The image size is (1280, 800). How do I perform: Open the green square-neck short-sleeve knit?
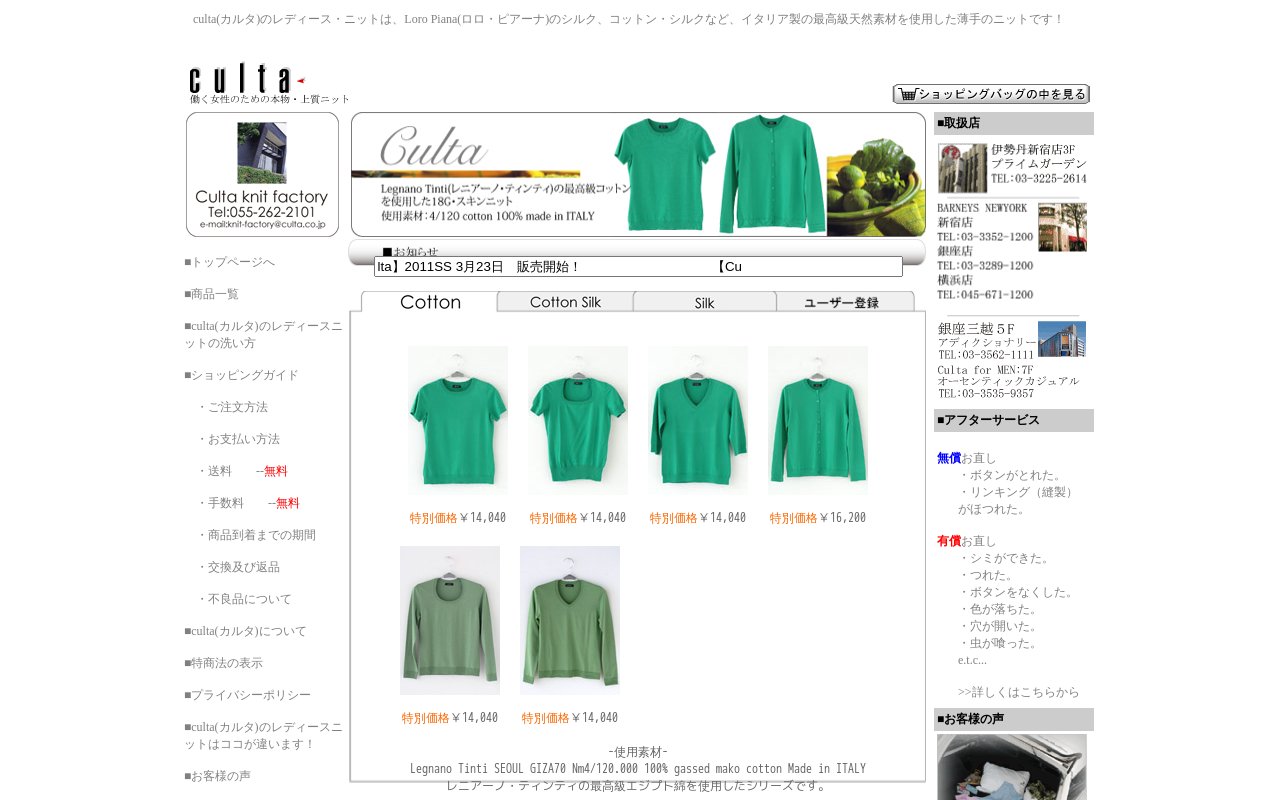(578, 420)
